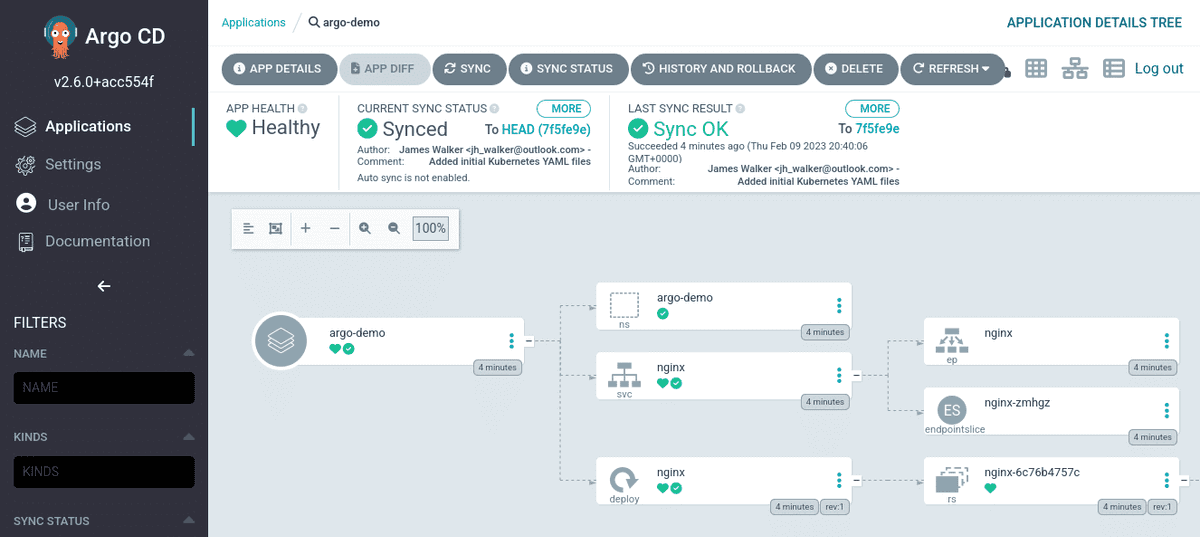Click the rev:1 badge on nginx deploy node
Screen dimensions: 1200x537
pyautogui.click(x=834, y=507)
